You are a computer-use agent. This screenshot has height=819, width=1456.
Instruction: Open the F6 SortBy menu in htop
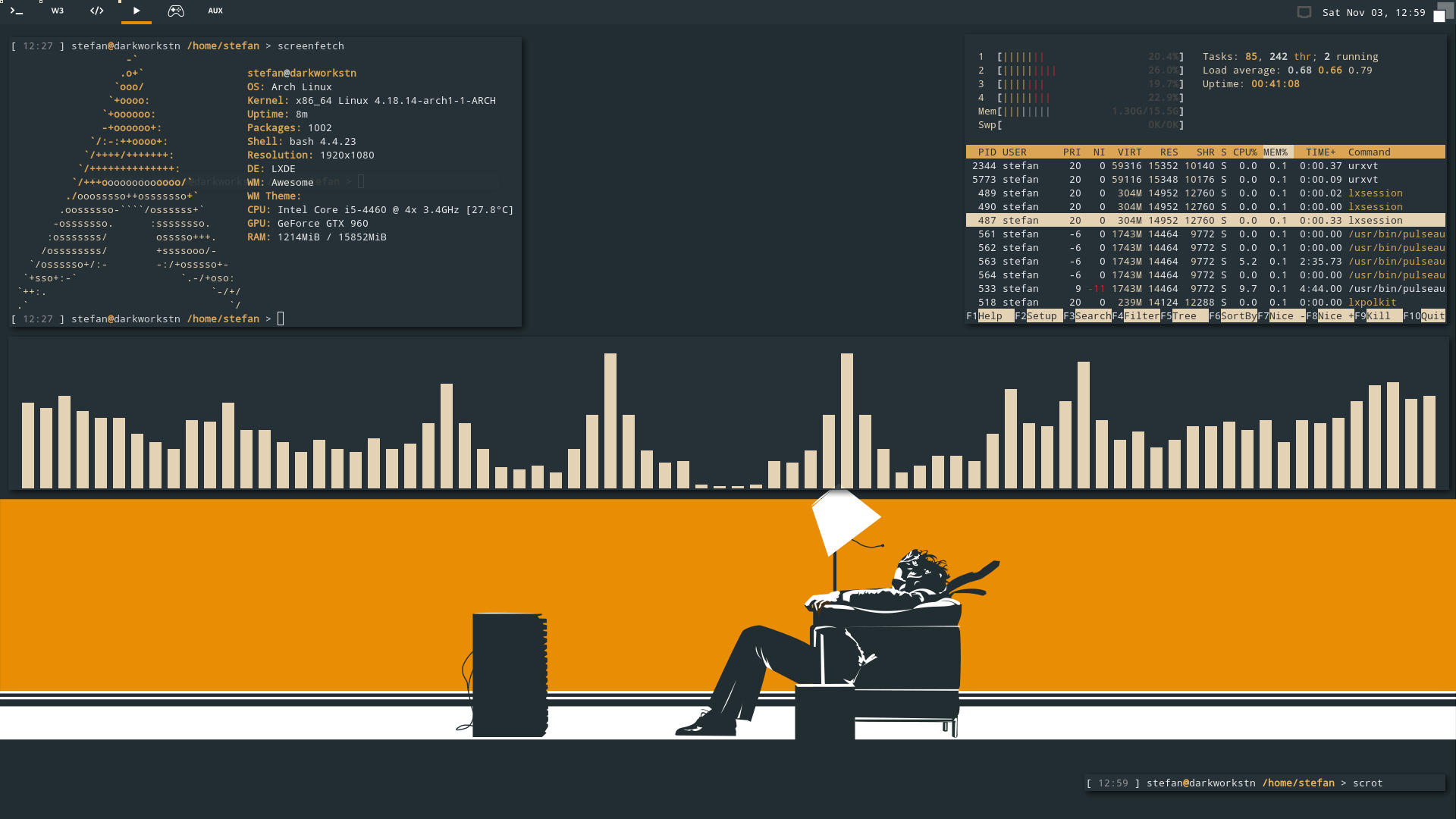[x=1232, y=316]
